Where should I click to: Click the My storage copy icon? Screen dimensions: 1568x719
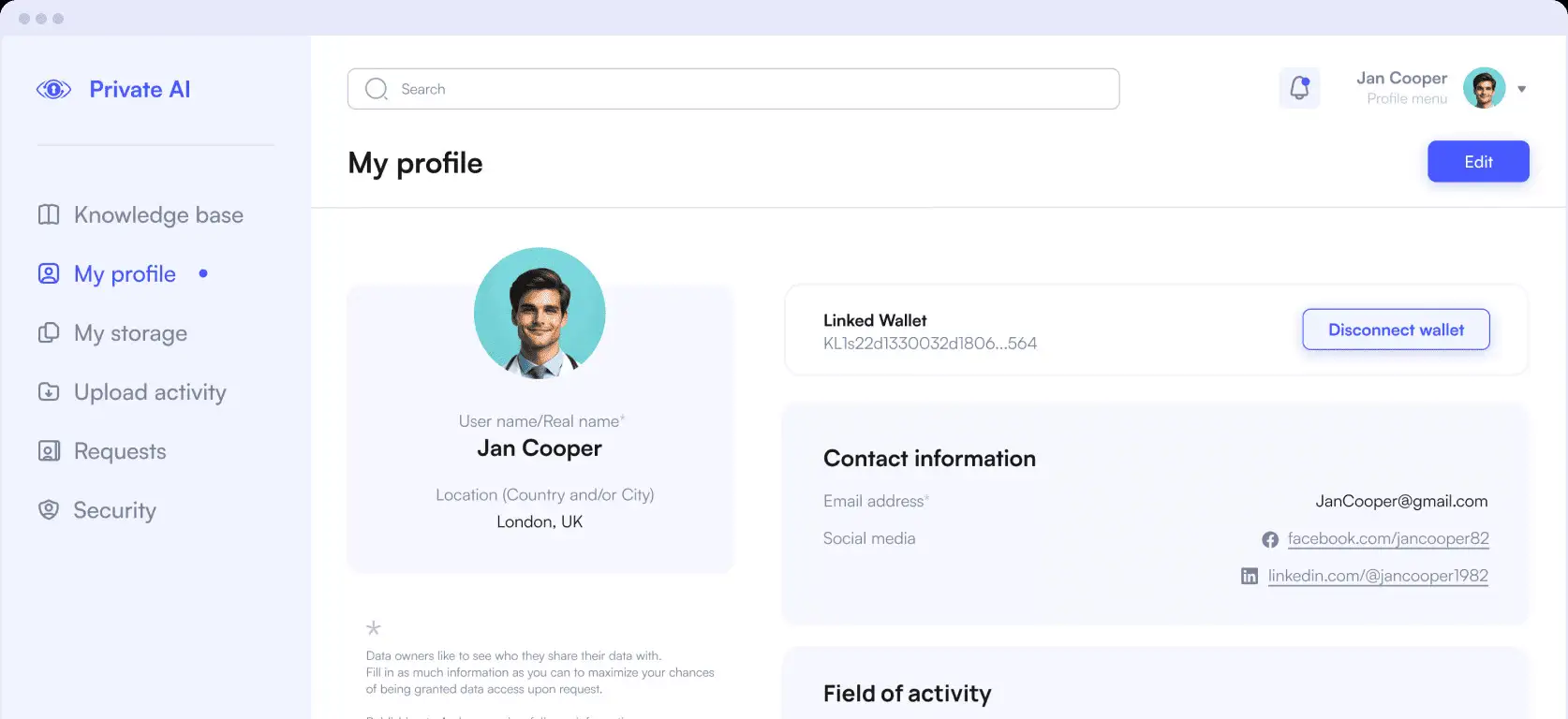click(x=49, y=333)
